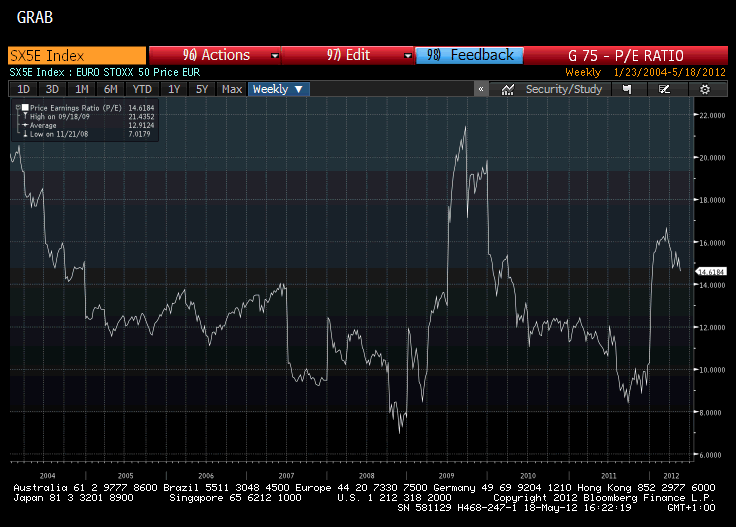The height and width of the screenshot is (527, 736).
Task: Click the GRAB heading text
Action: 35,17
